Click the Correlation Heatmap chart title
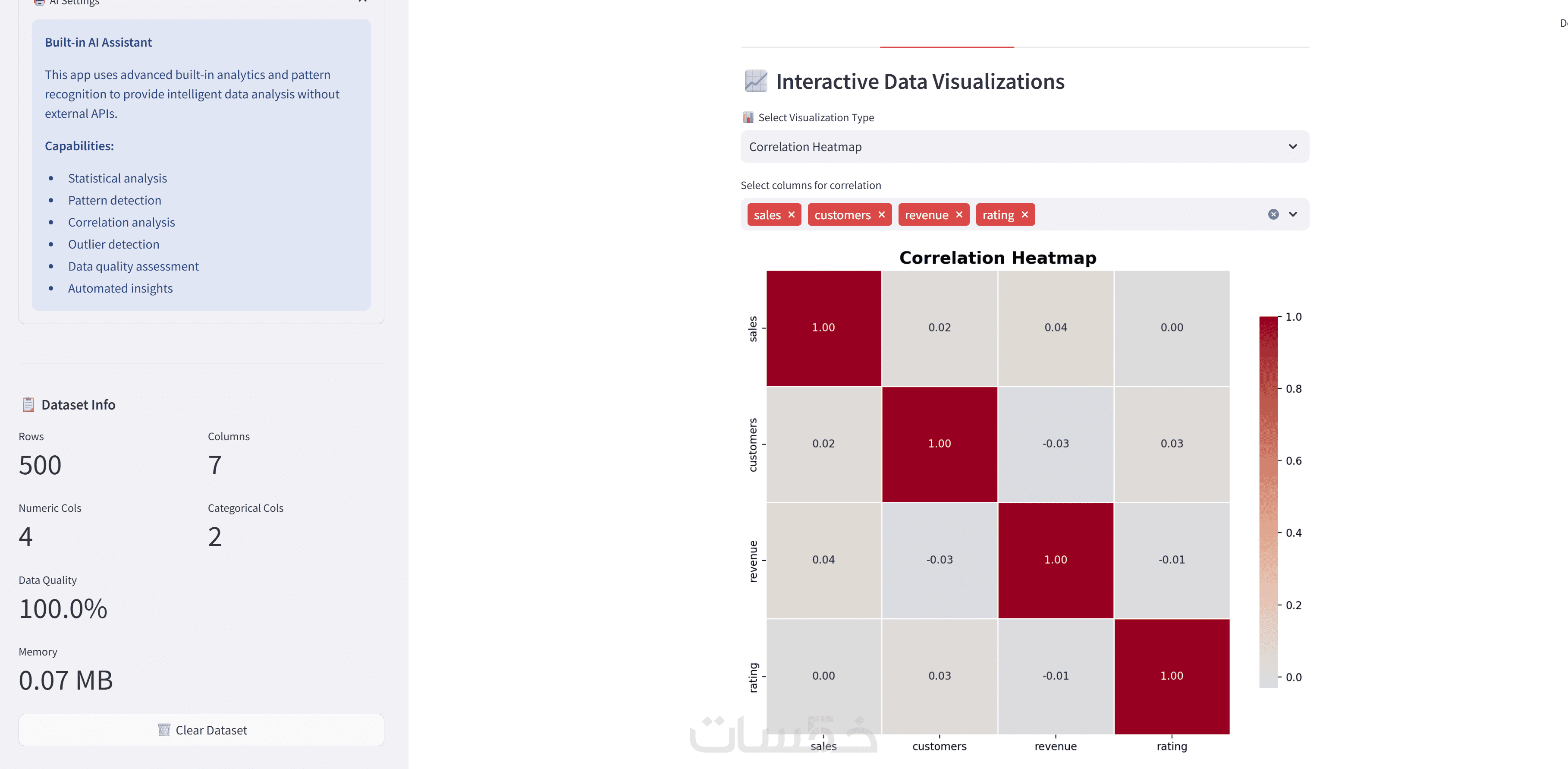This screenshot has height=769, width=1568. point(998,258)
